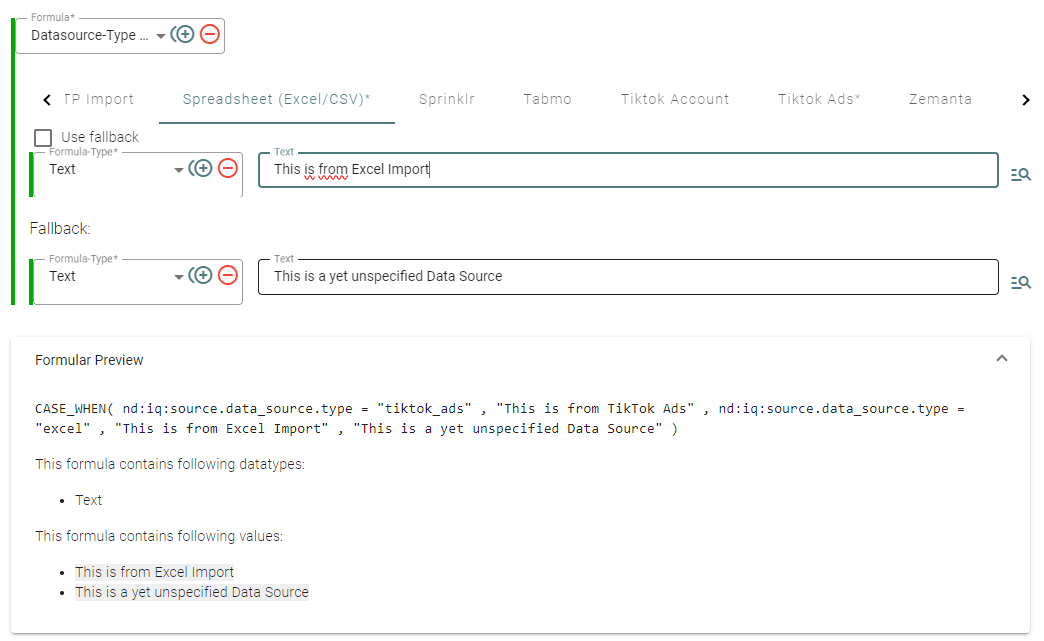This screenshot has width=1044, height=641.
Task: Open value search for the Fallback text
Action: pos(1021,282)
